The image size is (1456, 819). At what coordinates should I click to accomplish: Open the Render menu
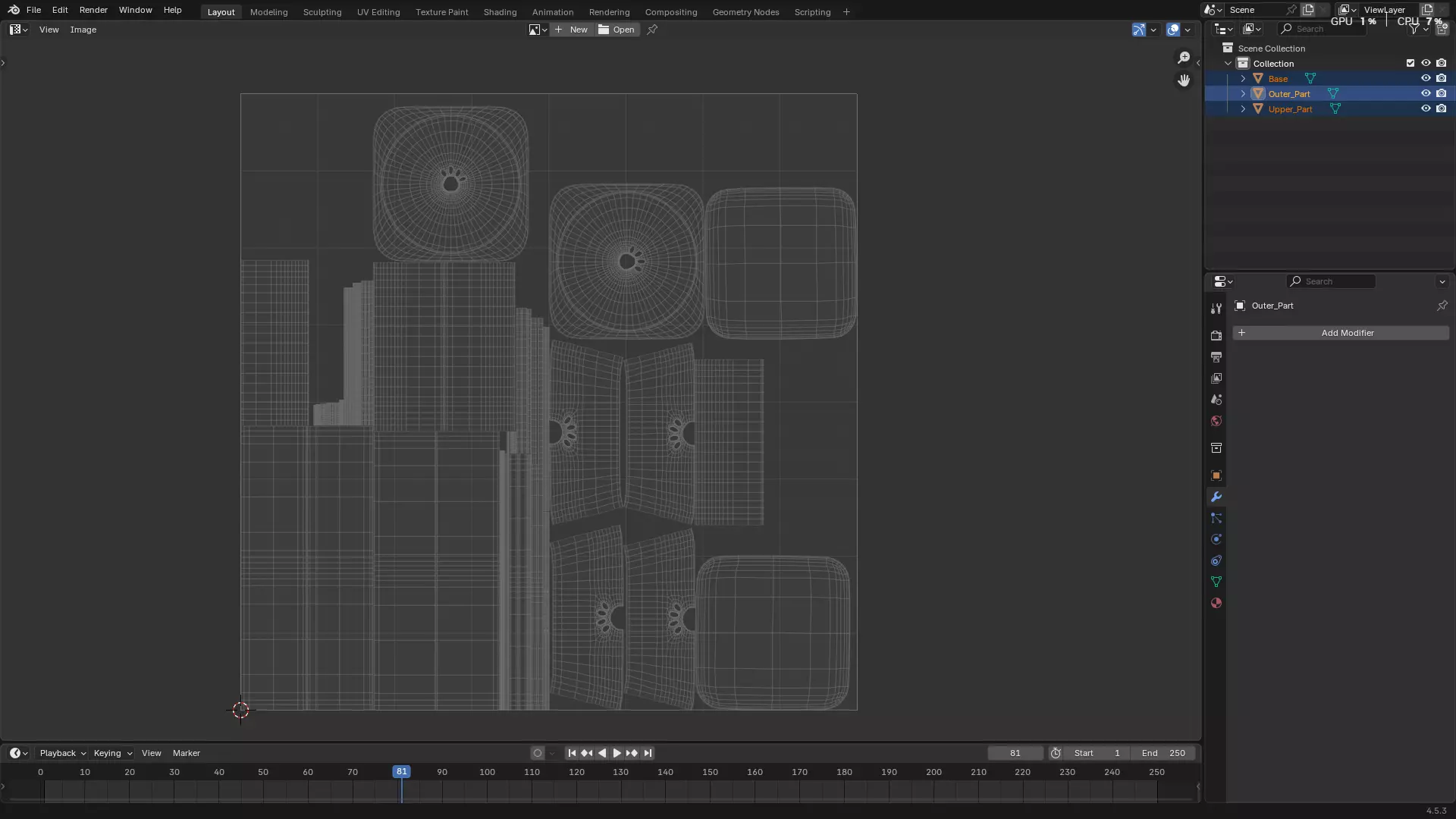[x=93, y=10]
